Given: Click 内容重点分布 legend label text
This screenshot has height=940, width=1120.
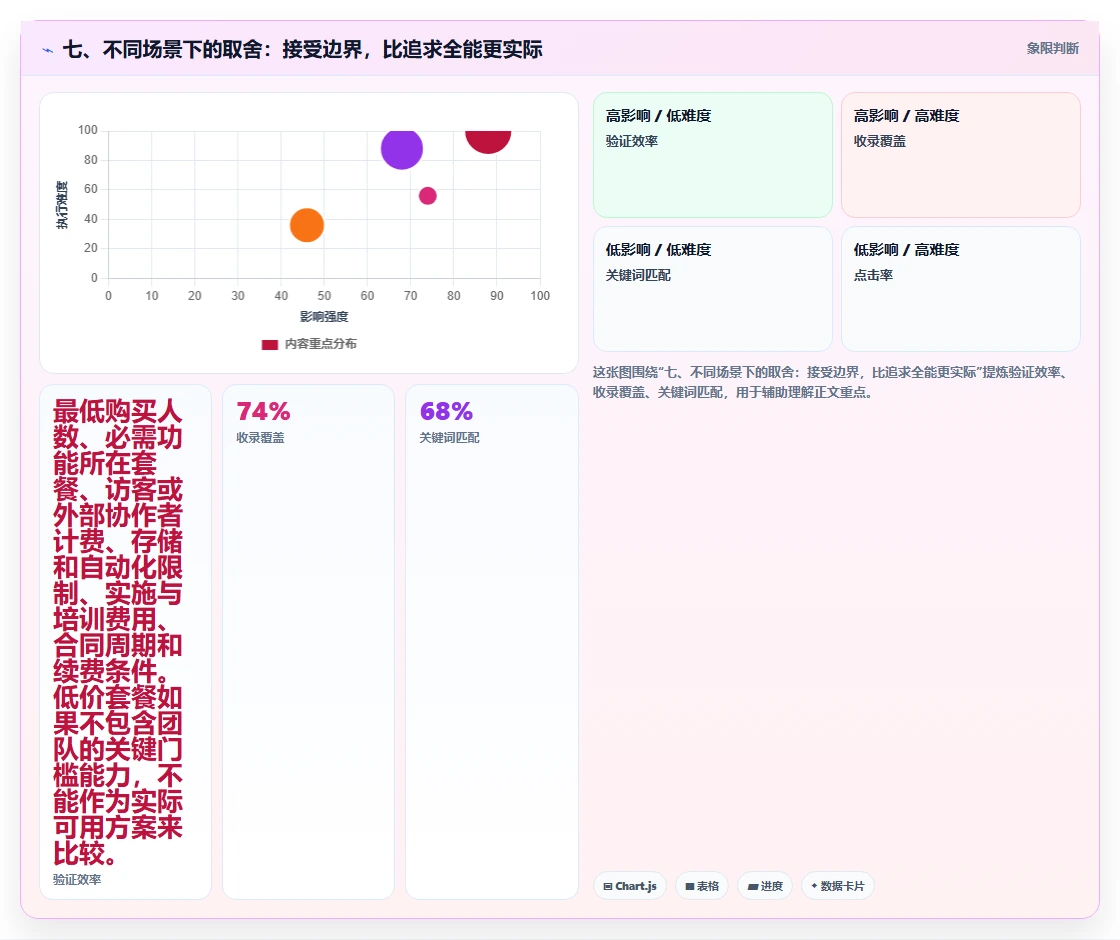Looking at the screenshot, I should tap(321, 344).
